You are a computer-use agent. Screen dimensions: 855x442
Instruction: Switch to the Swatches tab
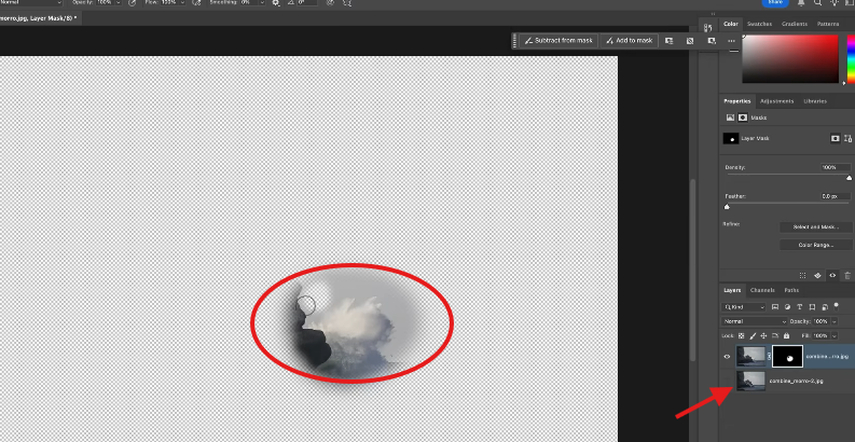pyautogui.click(x=759, y=24)
